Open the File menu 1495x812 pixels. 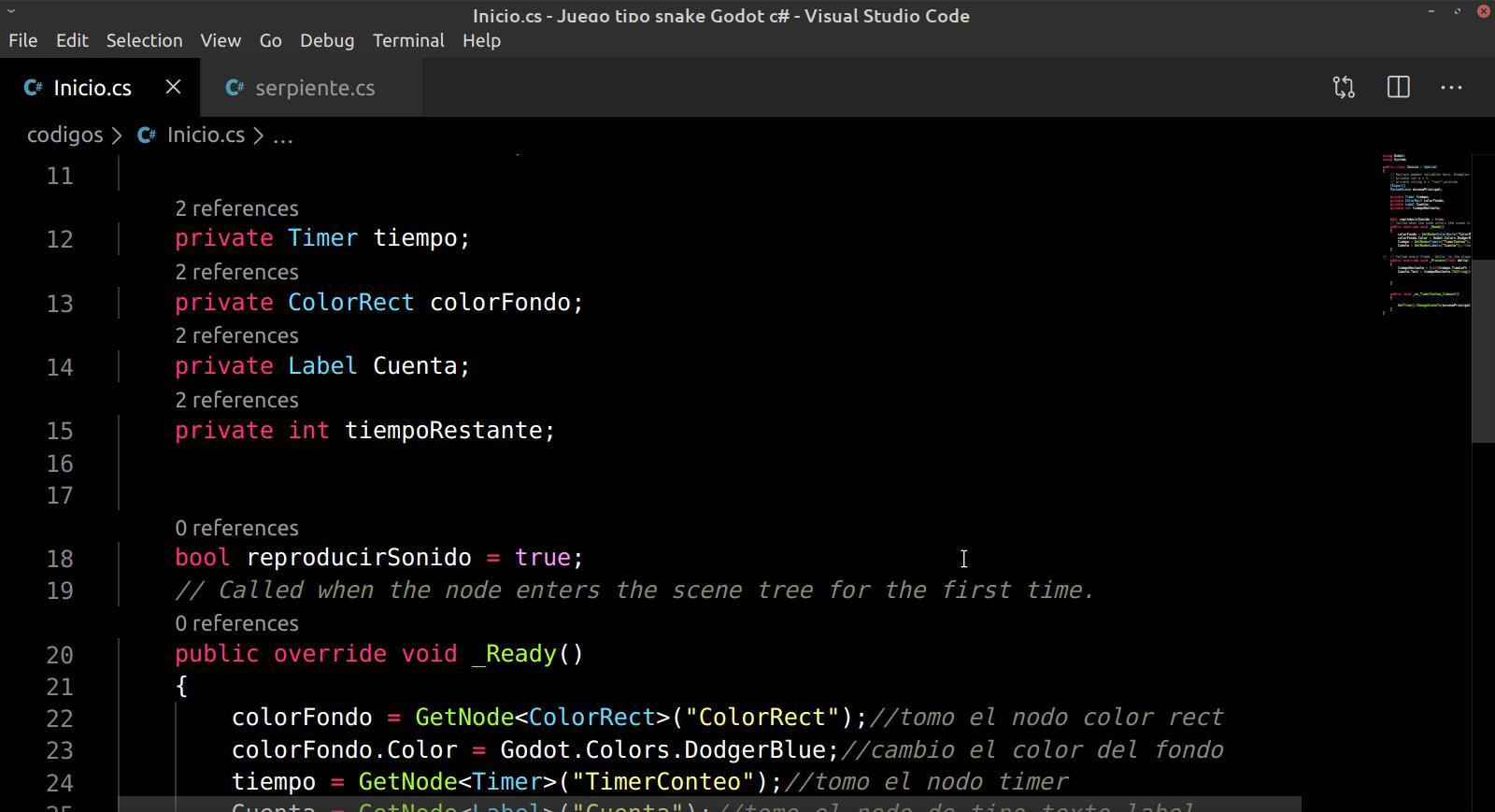[22, 40]
